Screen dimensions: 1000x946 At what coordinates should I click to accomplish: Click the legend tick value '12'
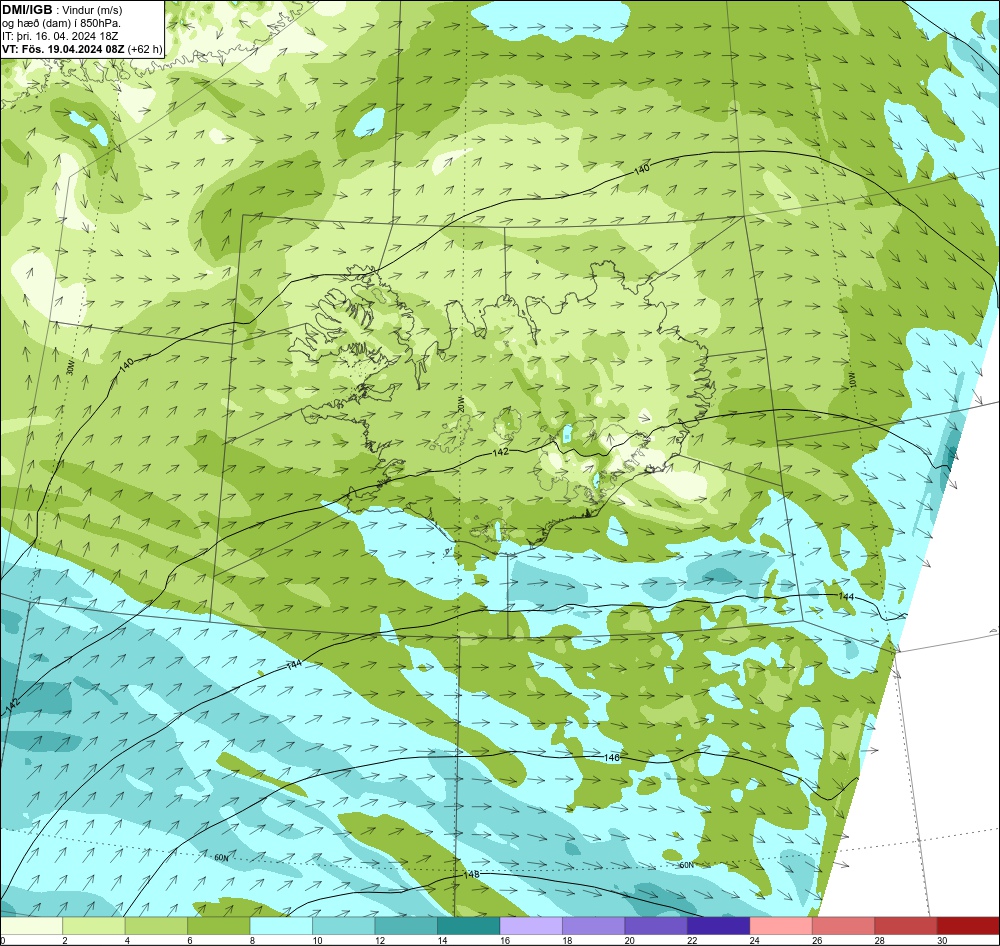tap(379, 940)
